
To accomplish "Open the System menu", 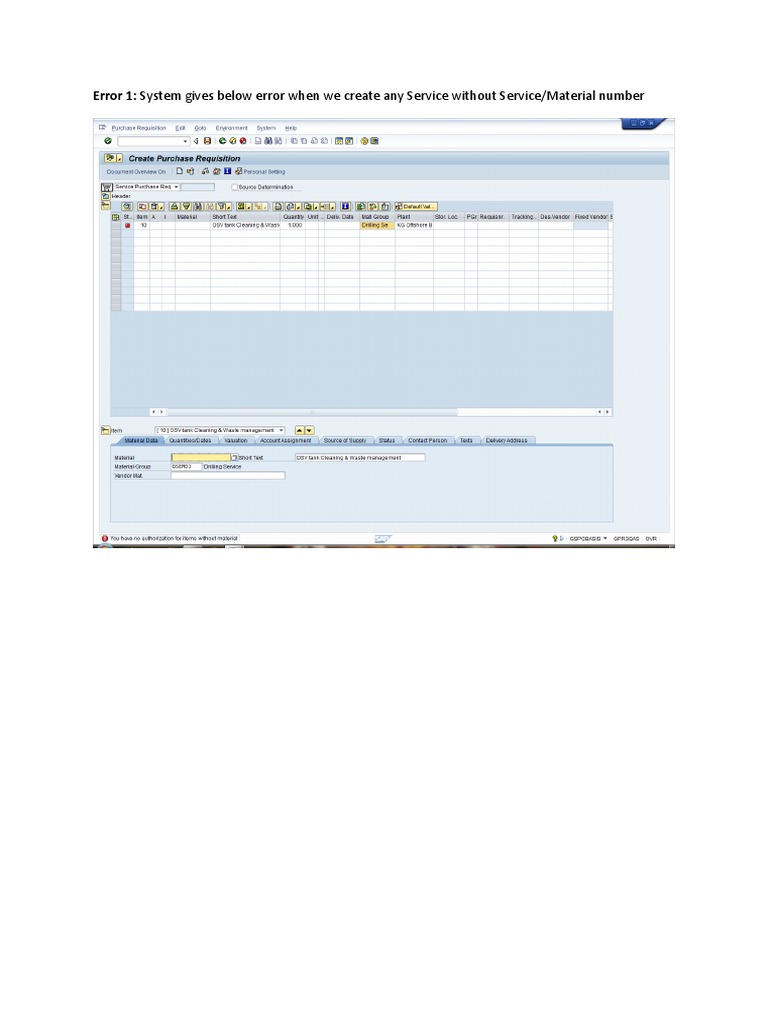I will 266,128.
